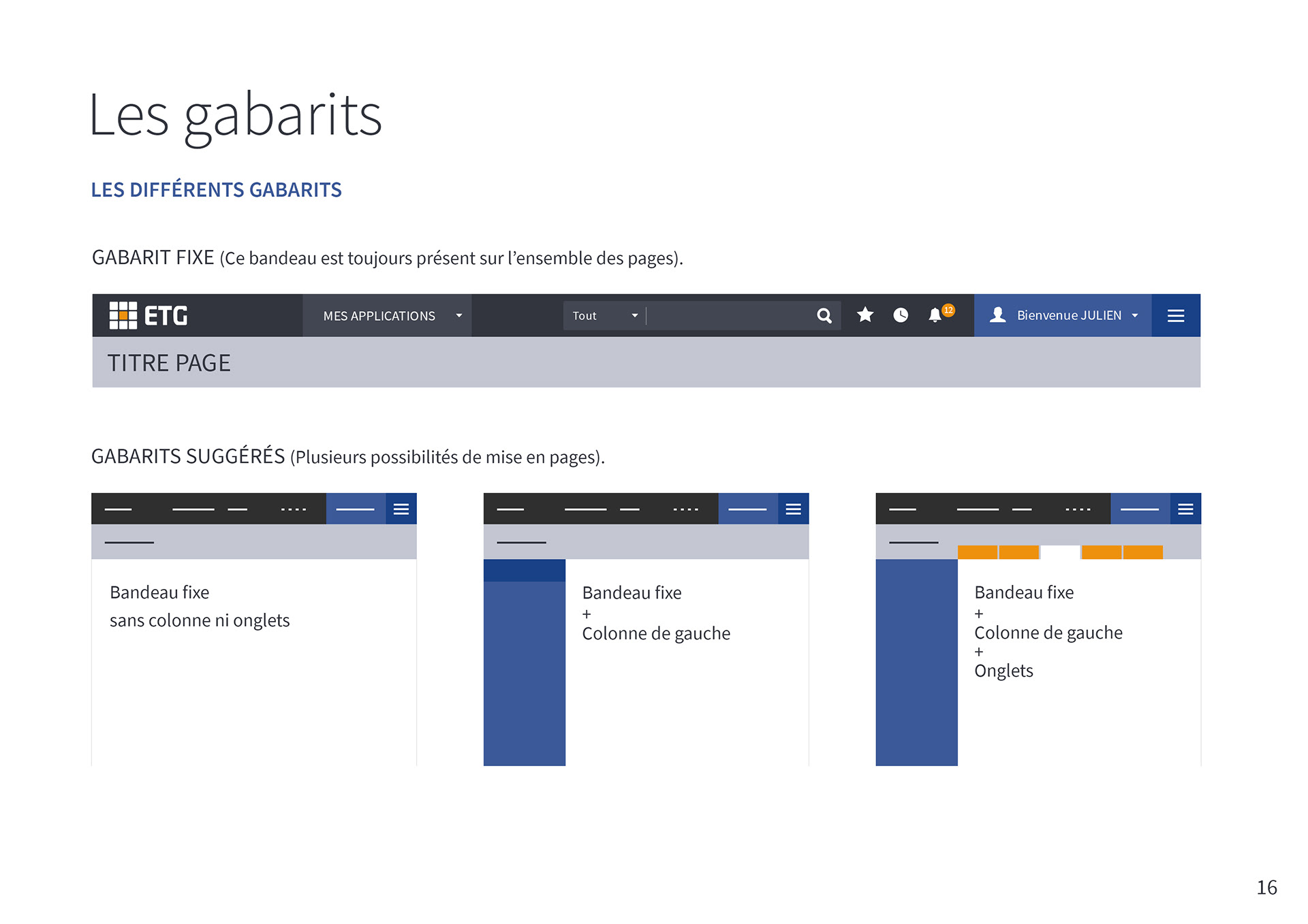Click the search text input field
The image size is (1308, 924).
[729, 315]
